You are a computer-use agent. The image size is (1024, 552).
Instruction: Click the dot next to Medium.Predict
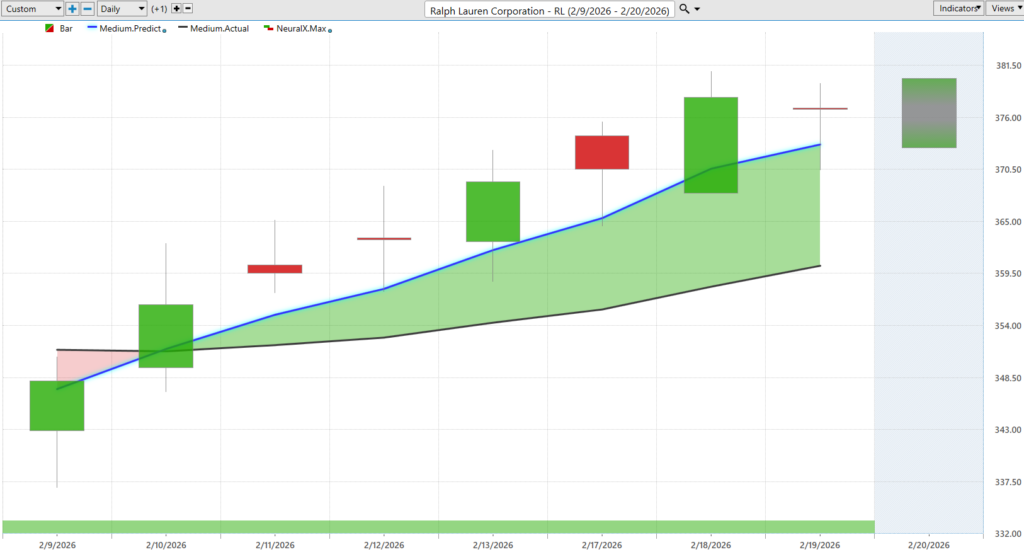(163, 30)
